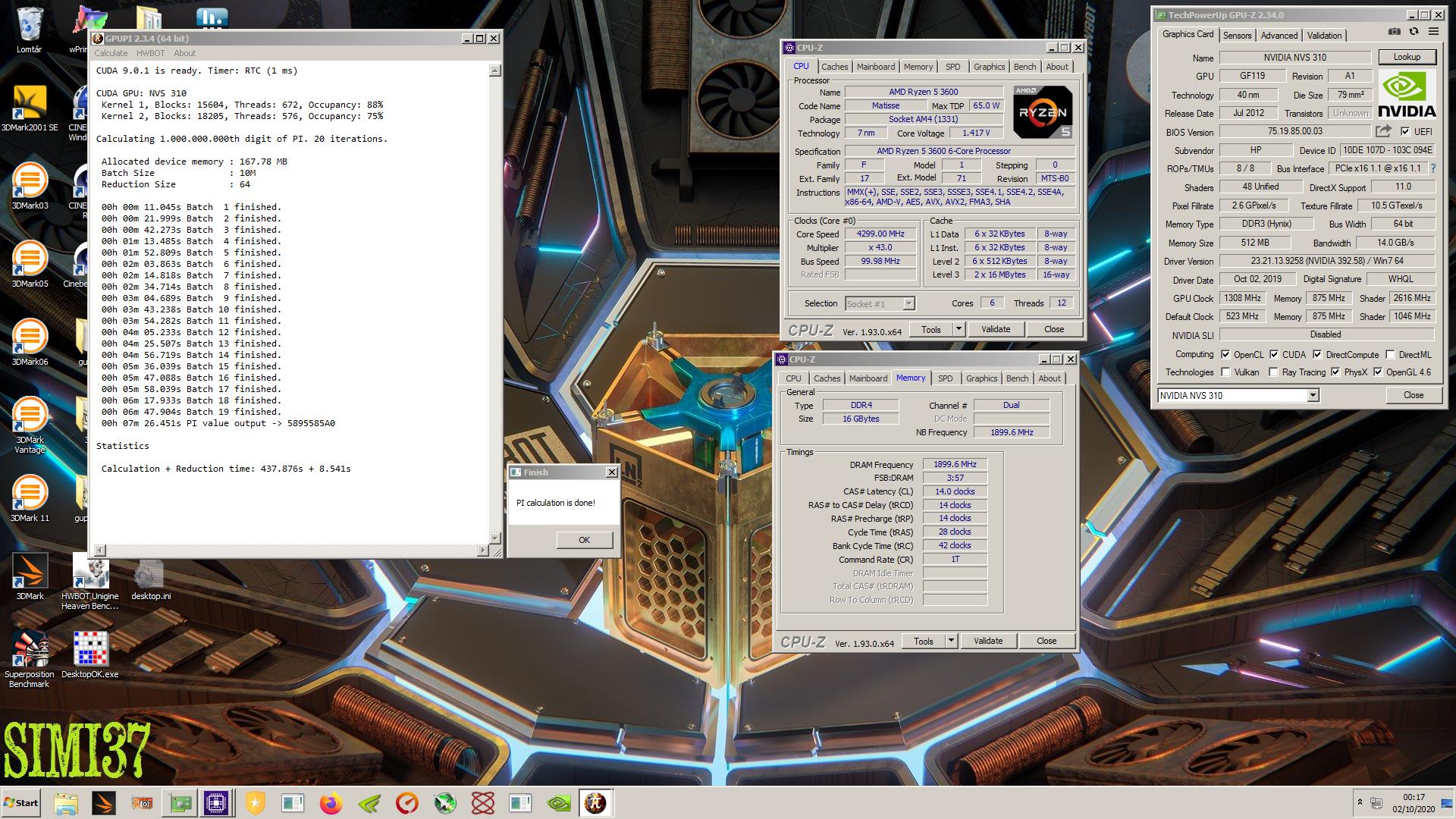Switch to Advanced tab in GPU-Z
Screen dimensions: 1456x819
click(x=1279, y=36)
